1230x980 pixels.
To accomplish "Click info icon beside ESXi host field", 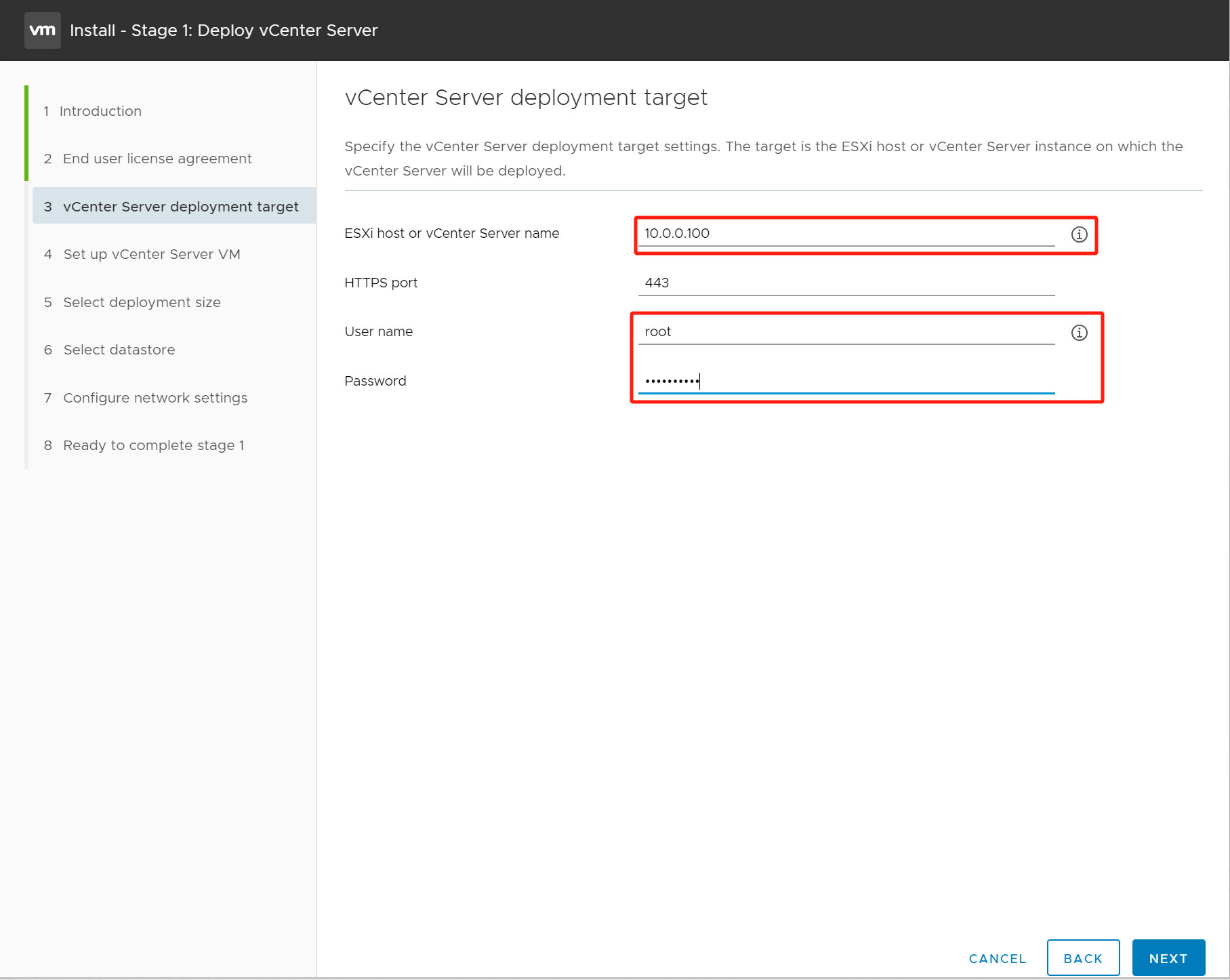I will [x=1079, y=234].
